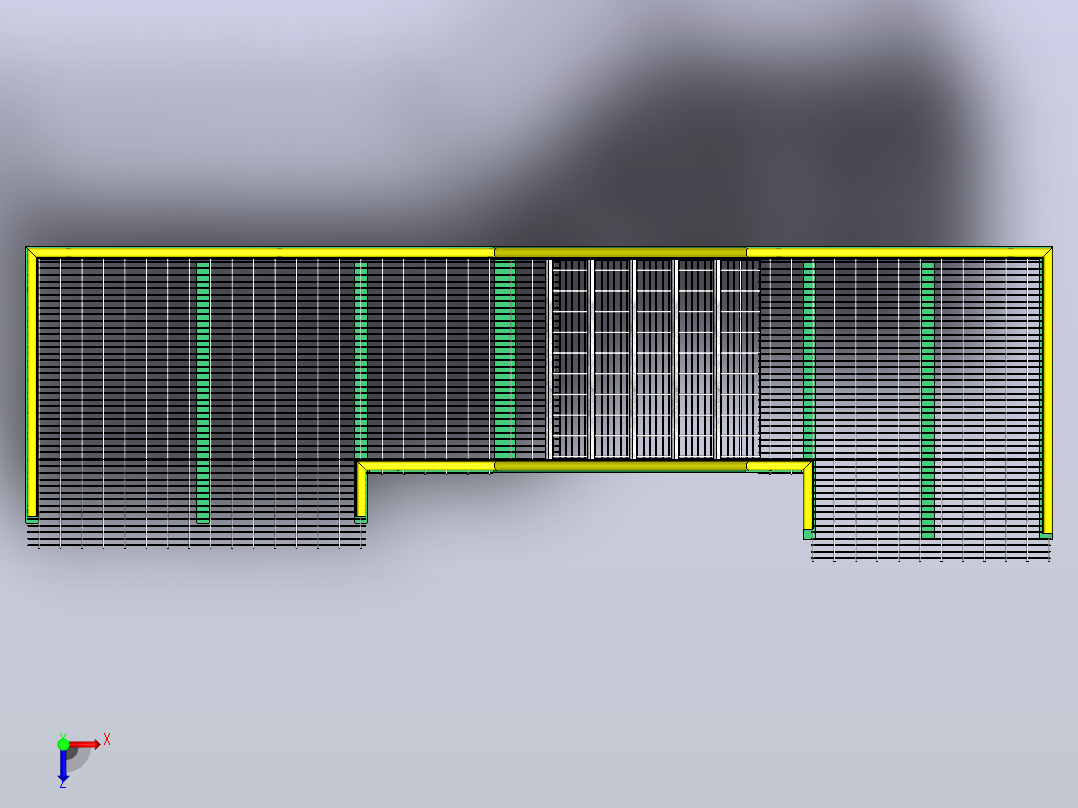Click the red X axis arrow of the triad

point(85,745)
